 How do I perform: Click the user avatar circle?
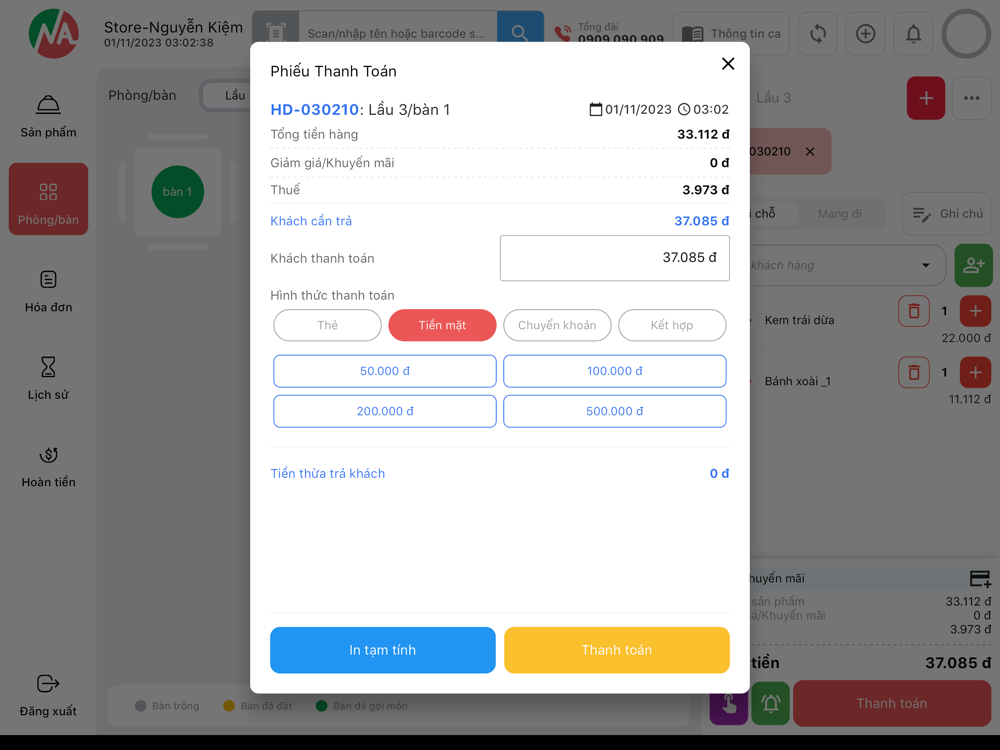[966, 34]
